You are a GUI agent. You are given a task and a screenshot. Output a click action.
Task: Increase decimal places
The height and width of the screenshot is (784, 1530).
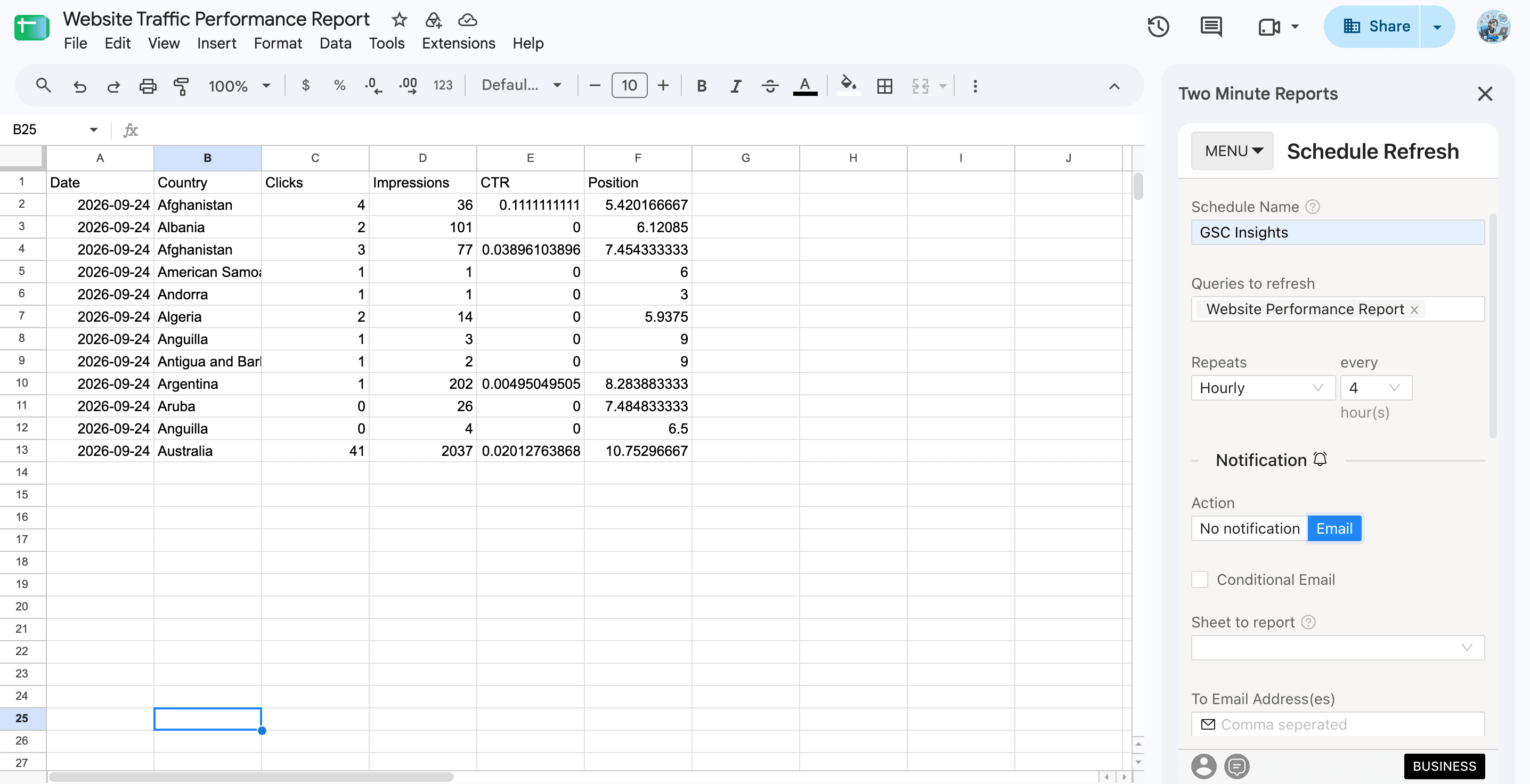pyautogui.click(x=408, y=86)
